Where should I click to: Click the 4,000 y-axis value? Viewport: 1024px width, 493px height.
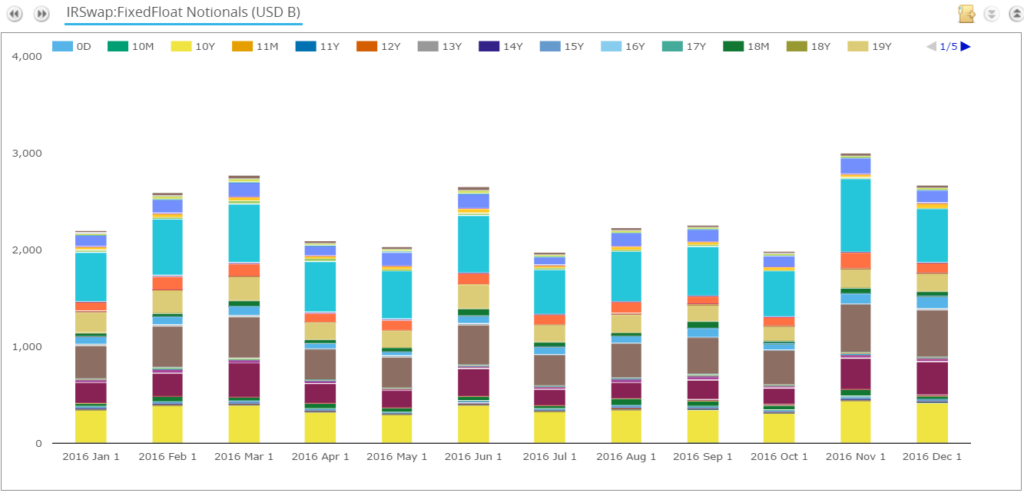coord(27,56)
